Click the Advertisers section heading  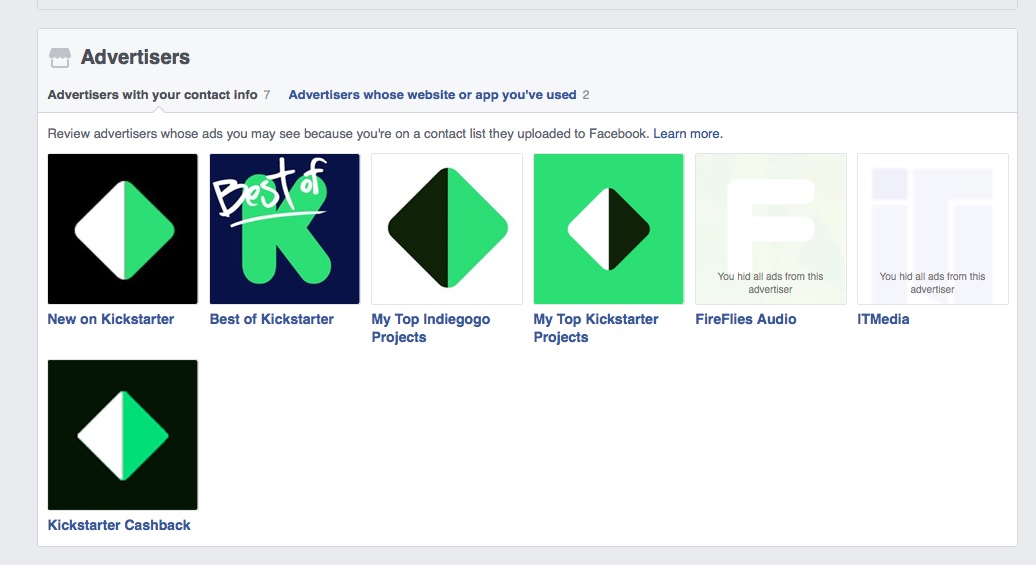(x=135, y=57)
